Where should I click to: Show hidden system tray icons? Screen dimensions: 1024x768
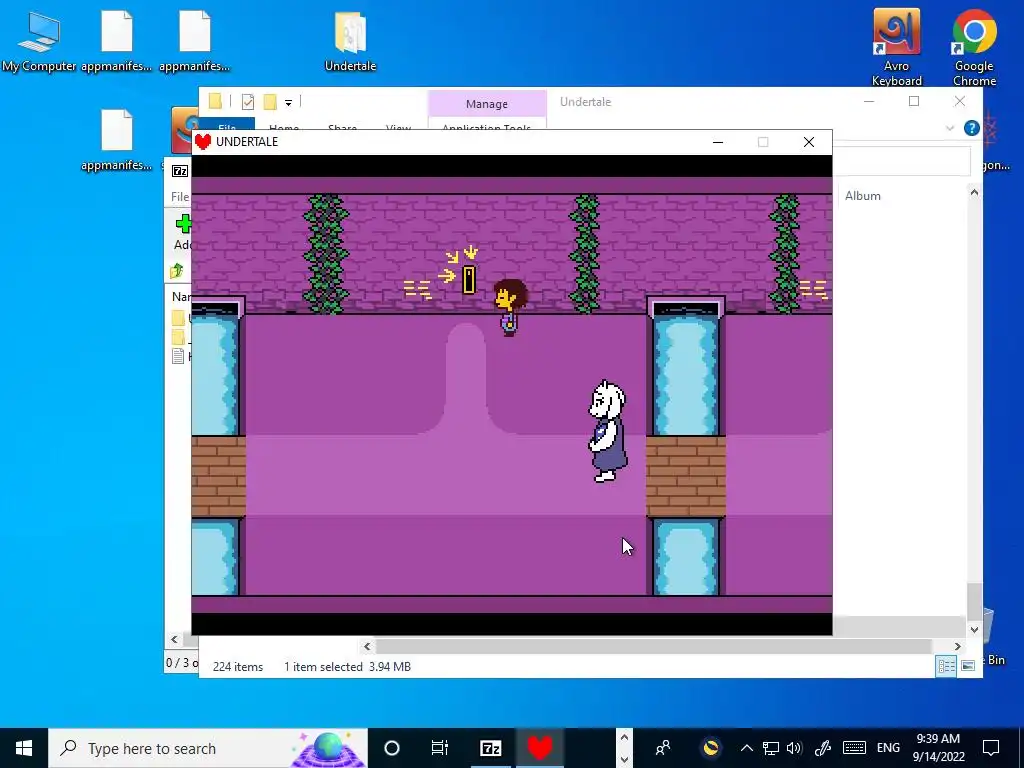[746, 748]
